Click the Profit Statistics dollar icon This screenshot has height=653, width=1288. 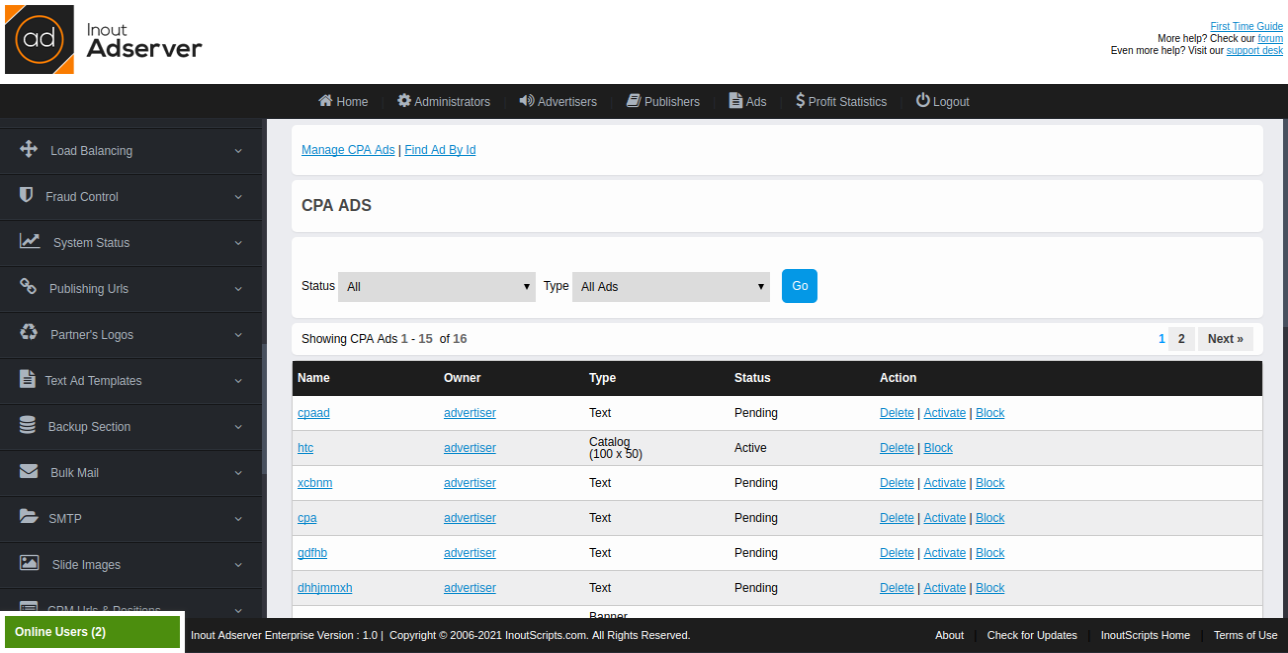[800, 101]
